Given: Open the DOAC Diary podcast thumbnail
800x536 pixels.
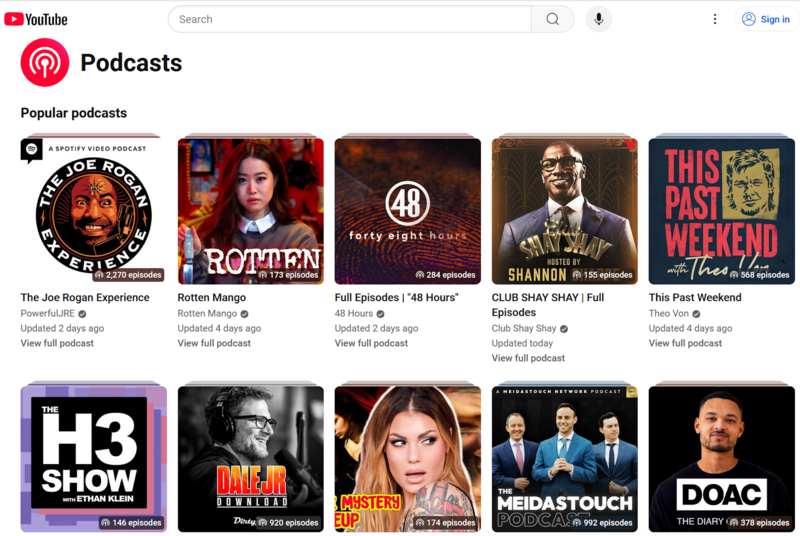Looking at the screenshot, I should click(721, 459).
